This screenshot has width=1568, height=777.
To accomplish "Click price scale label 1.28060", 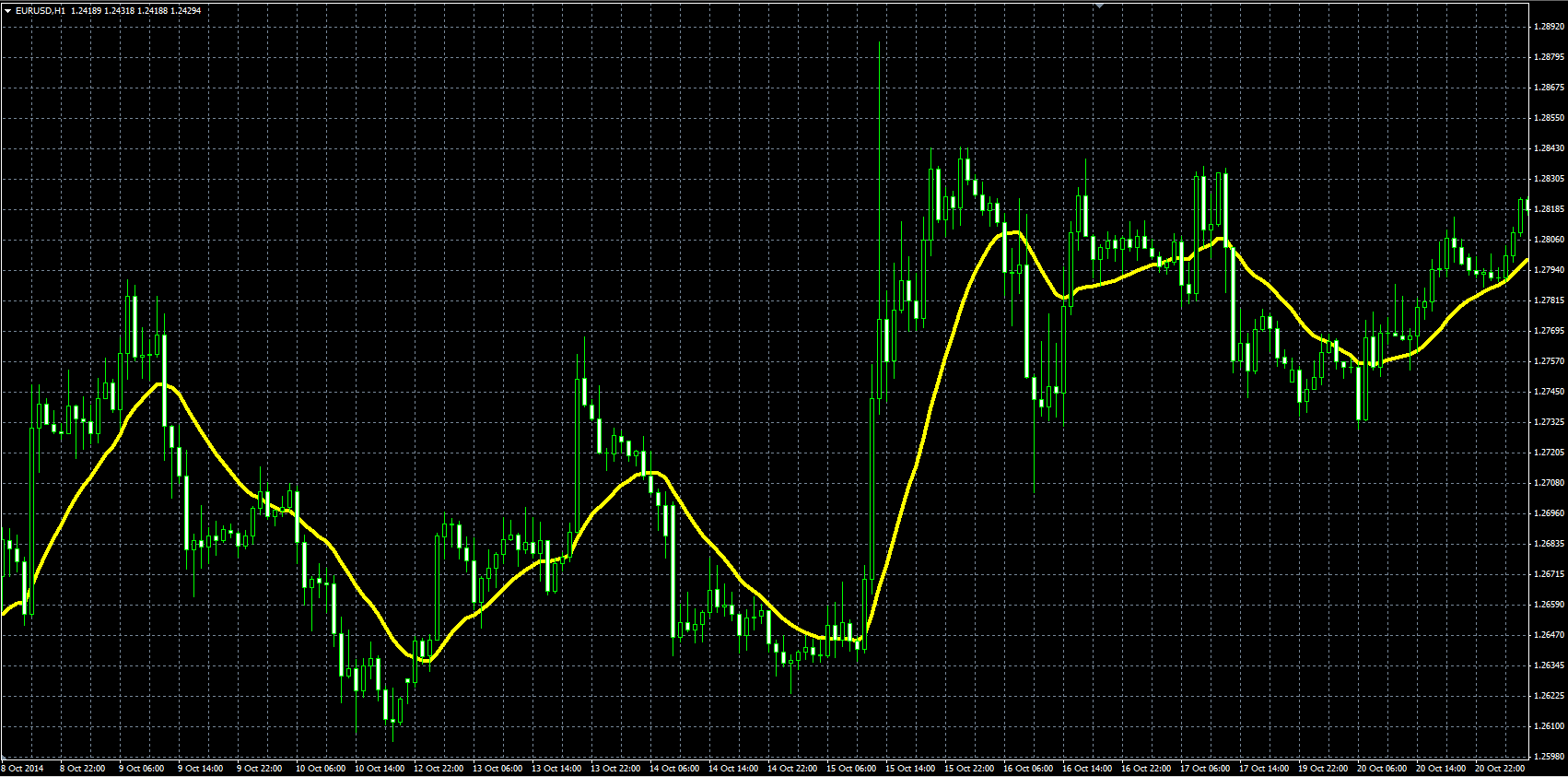I will (1550, 240).
